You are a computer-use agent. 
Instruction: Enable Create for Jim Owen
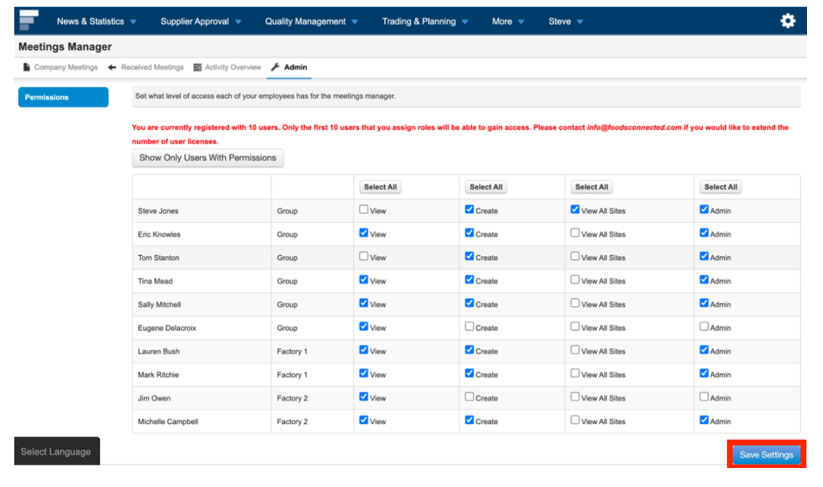[469, 397]
